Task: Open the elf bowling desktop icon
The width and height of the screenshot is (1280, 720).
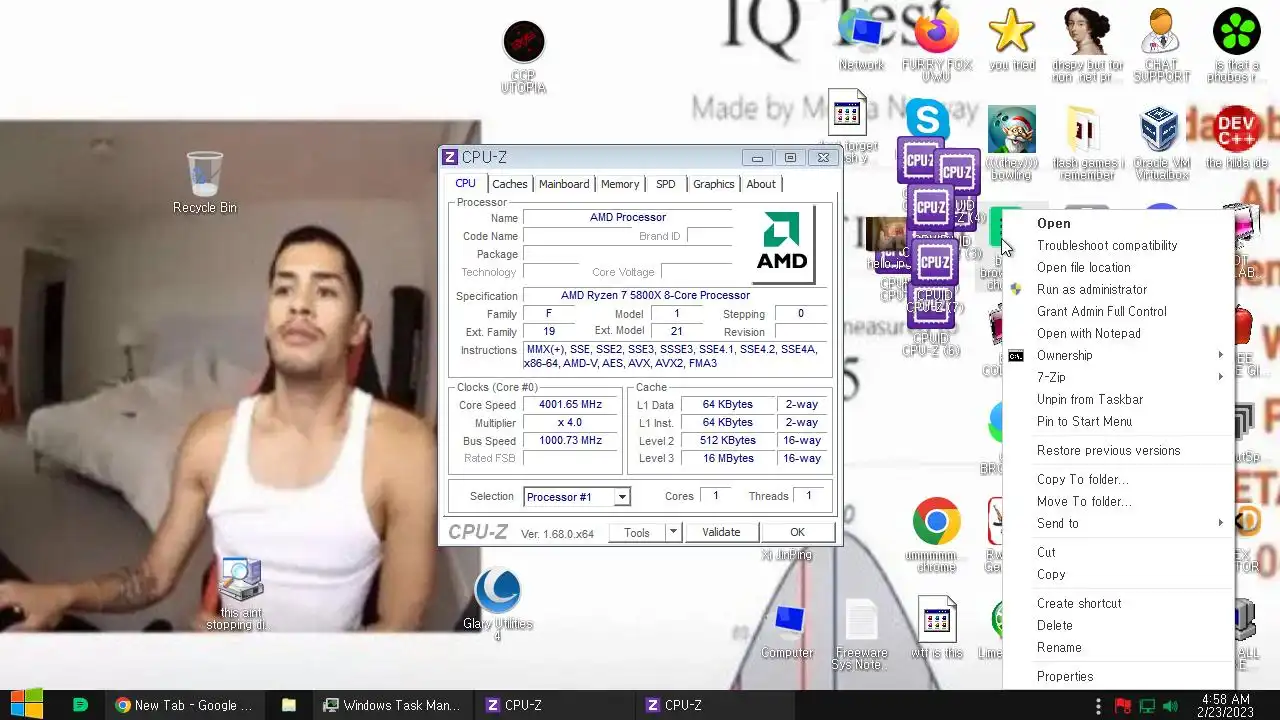Action: [1012, 143]
